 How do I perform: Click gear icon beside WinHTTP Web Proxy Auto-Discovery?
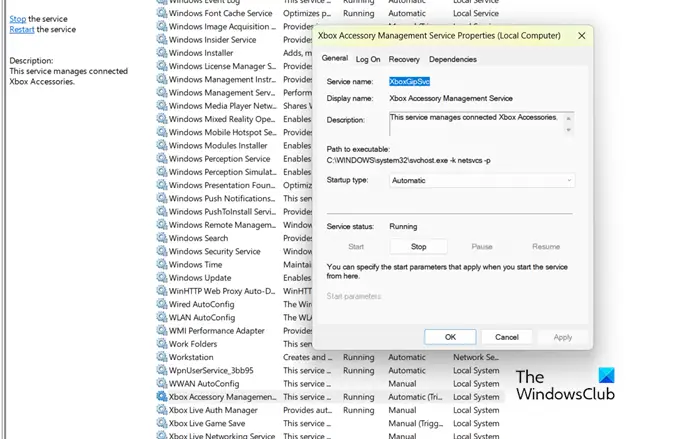pyautogui.click(x=161, y=291)
